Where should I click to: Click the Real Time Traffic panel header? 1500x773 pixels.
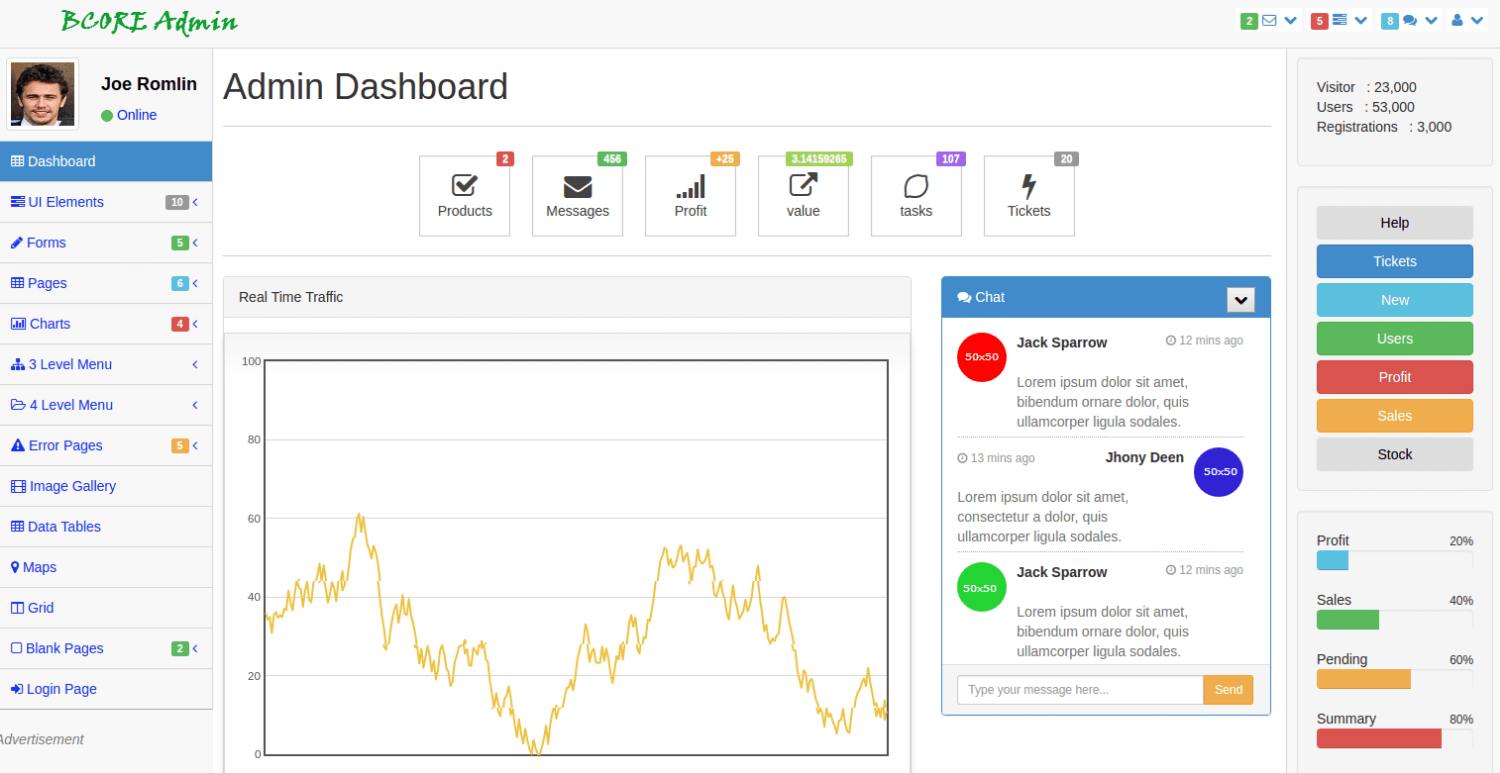pos(567,297)
